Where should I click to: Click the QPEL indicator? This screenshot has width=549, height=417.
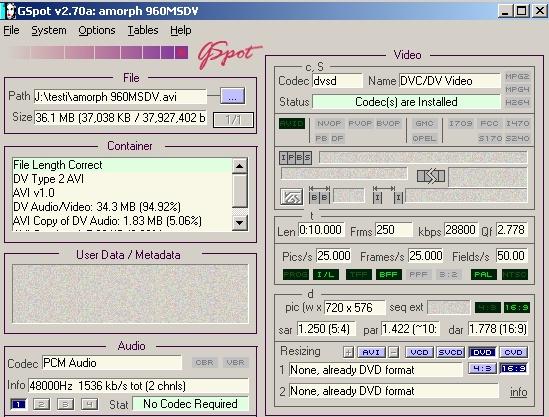[424, 138]
